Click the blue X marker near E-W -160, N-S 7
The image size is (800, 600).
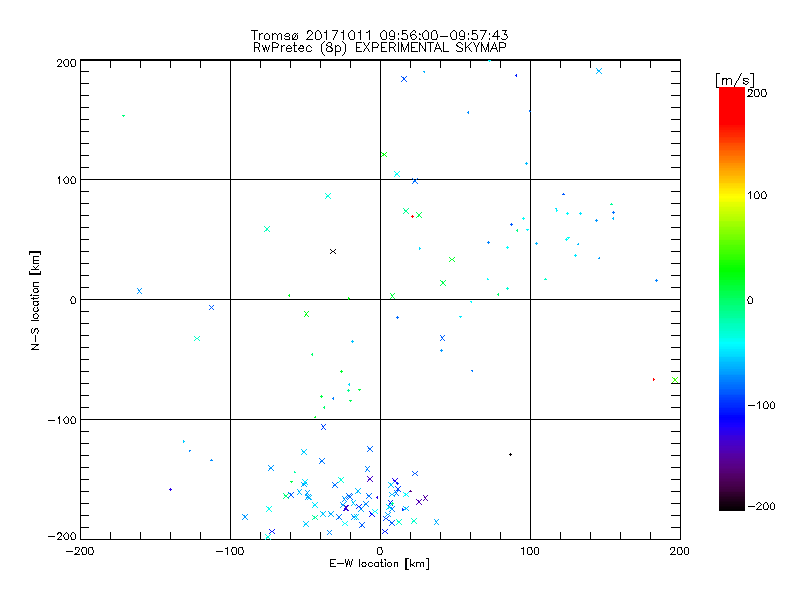(139, 291)
